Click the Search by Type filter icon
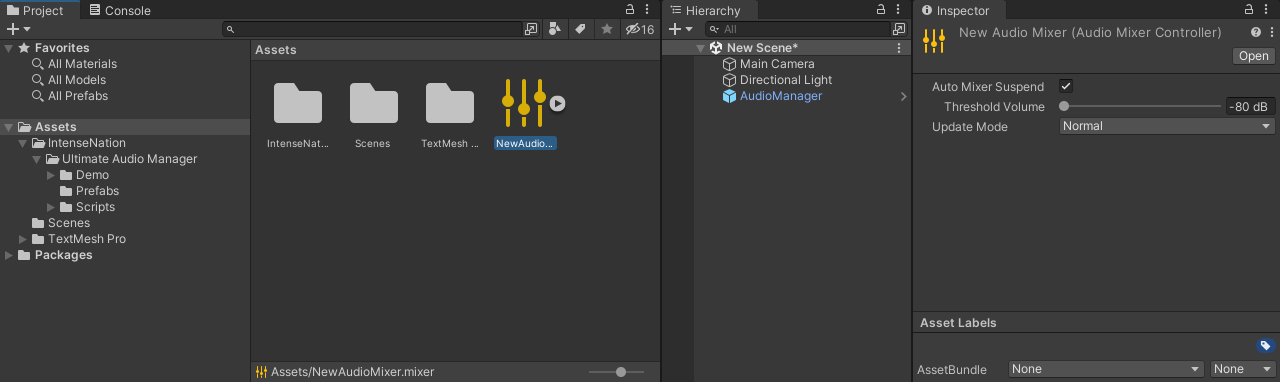1280x382 pixels. point(556,29)
